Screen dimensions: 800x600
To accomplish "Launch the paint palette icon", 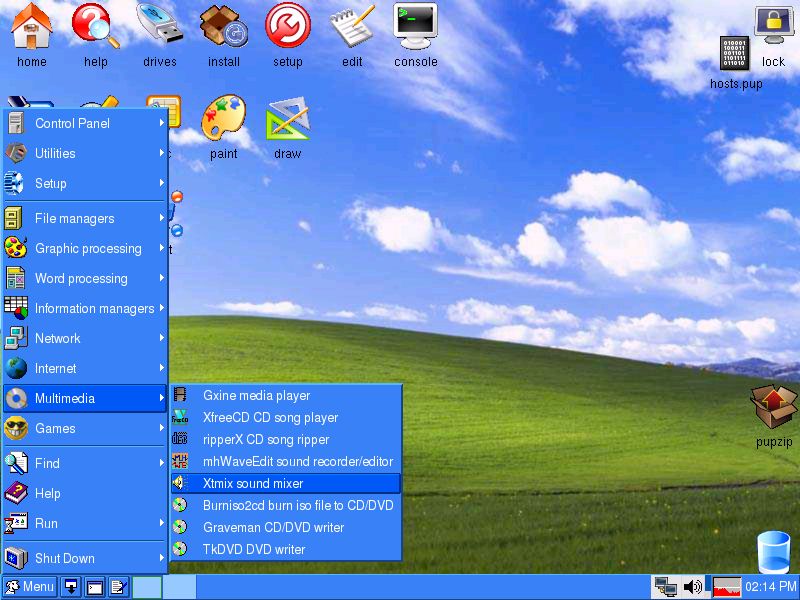I will click(x=223, y=117).
